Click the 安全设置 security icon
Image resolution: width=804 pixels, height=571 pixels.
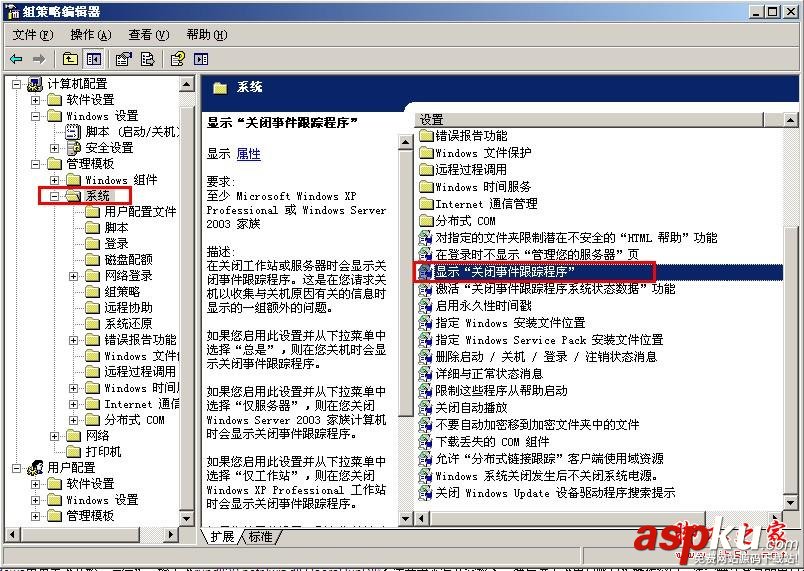click(x=74, y=148)
